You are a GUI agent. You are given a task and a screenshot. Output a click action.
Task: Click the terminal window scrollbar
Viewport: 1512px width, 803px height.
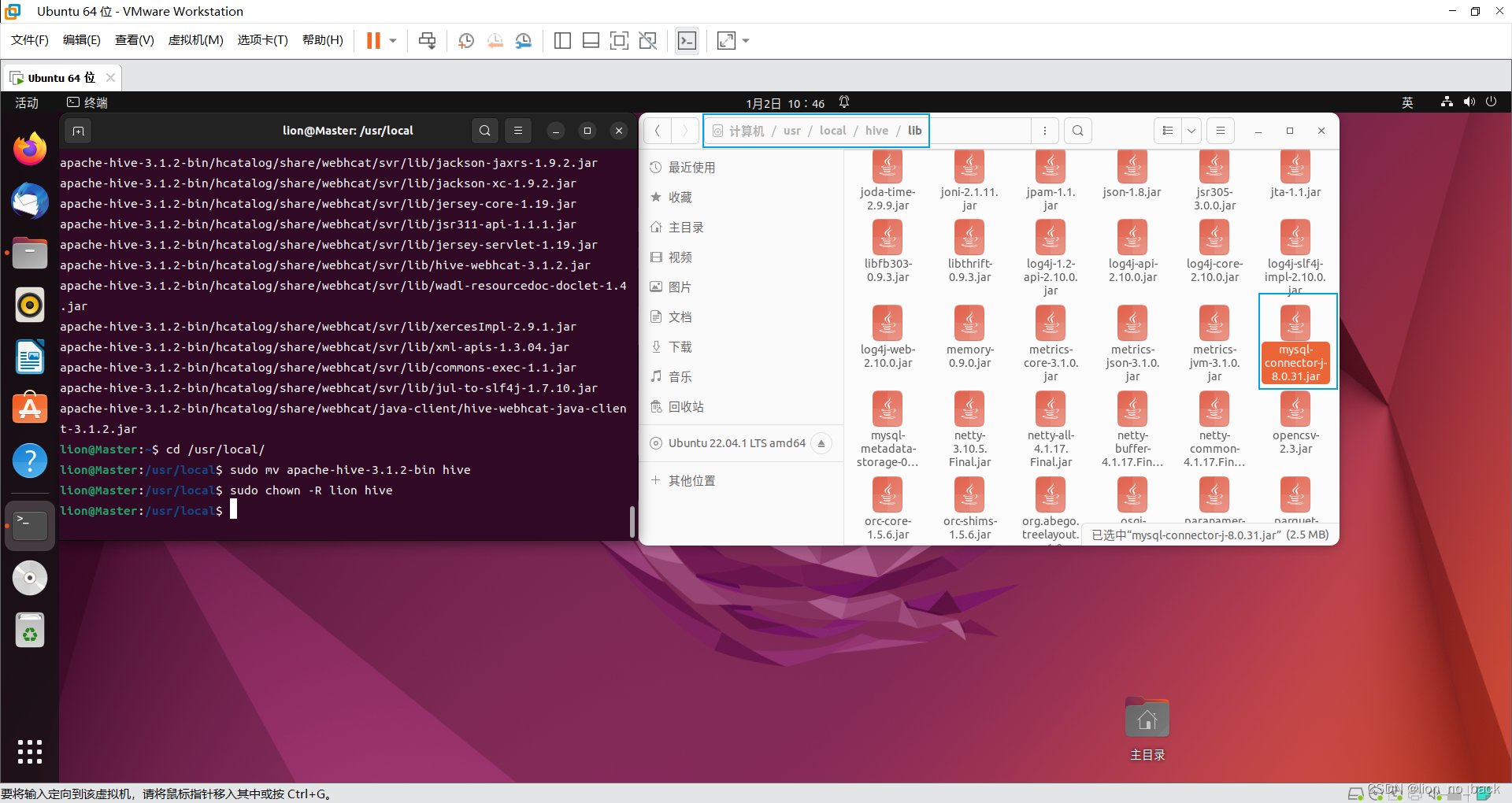click(632, 521)
